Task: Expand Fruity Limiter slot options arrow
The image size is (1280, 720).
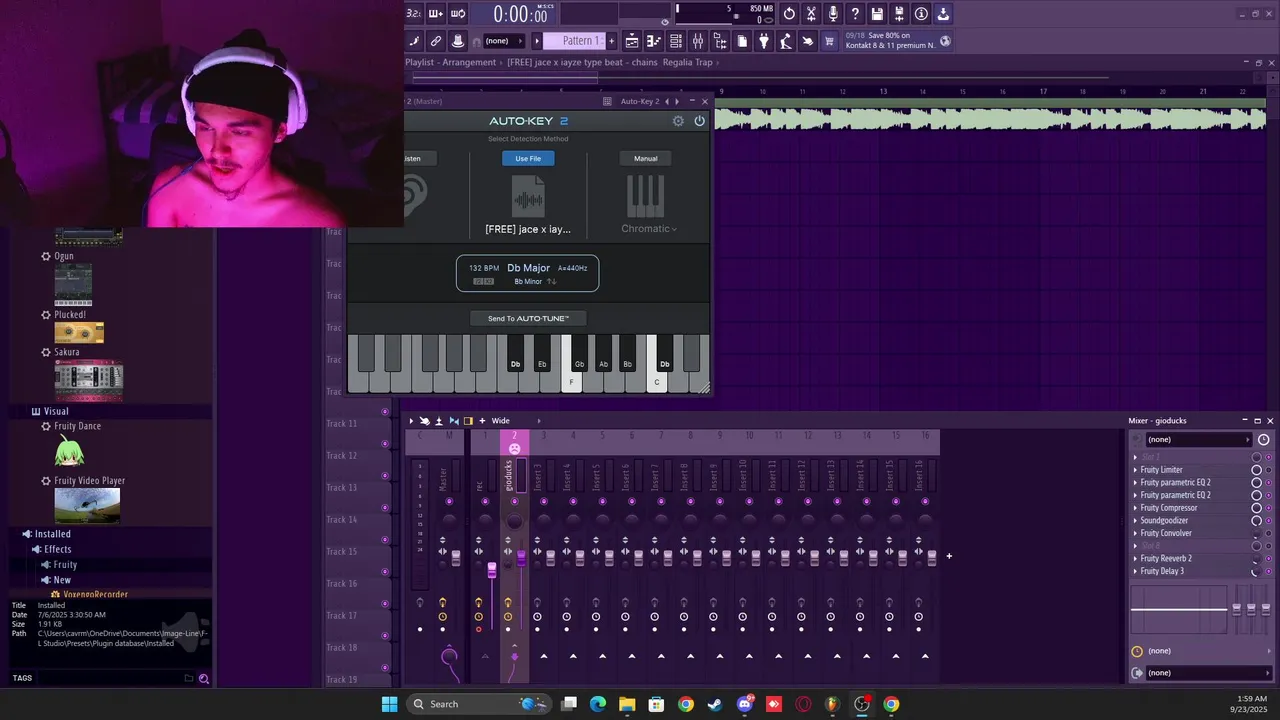Action: tap(1135, 470)
